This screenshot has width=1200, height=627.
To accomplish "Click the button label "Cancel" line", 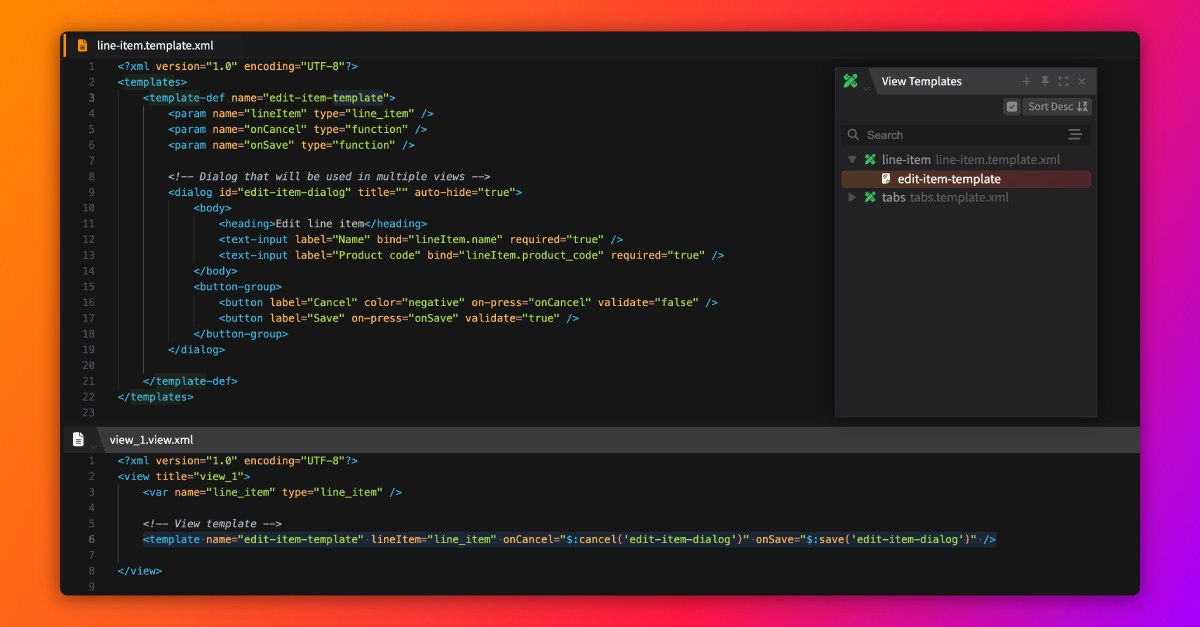I will pos(468,302).
